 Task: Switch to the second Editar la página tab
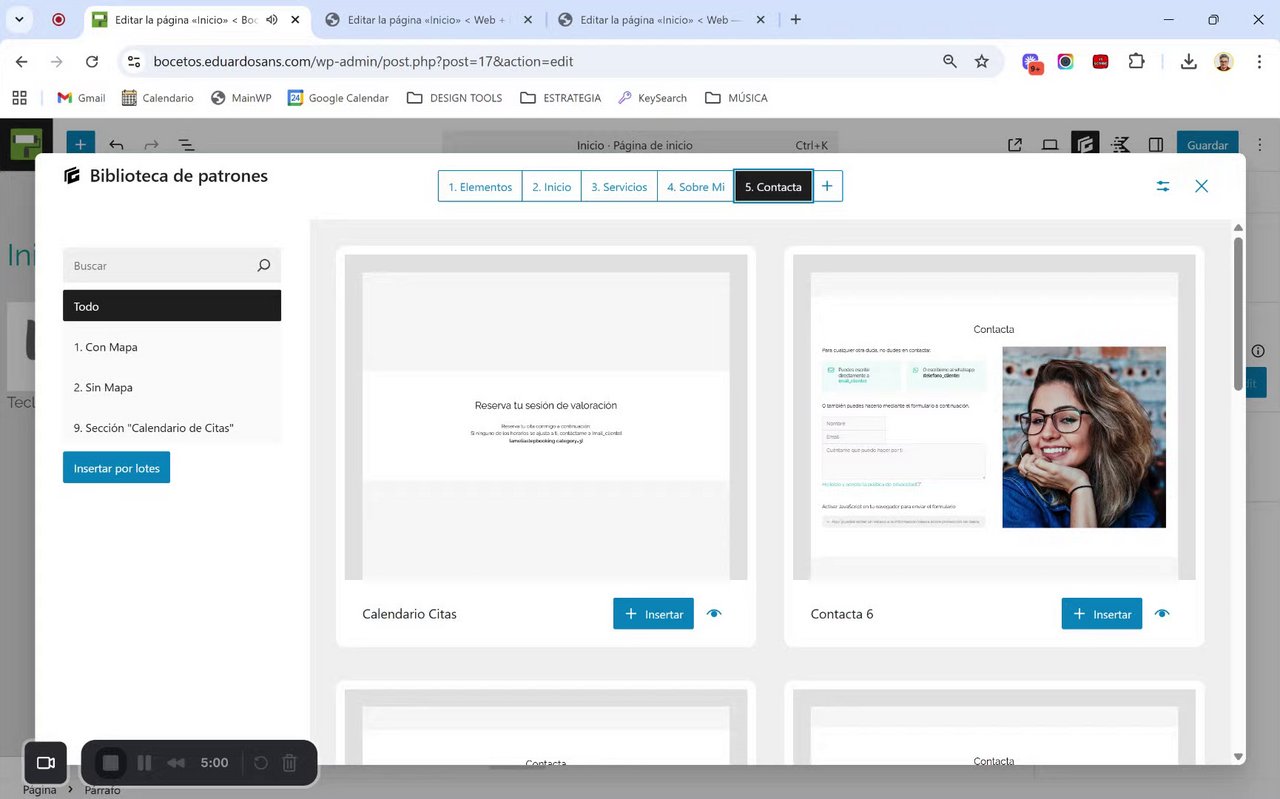[428, 19]
